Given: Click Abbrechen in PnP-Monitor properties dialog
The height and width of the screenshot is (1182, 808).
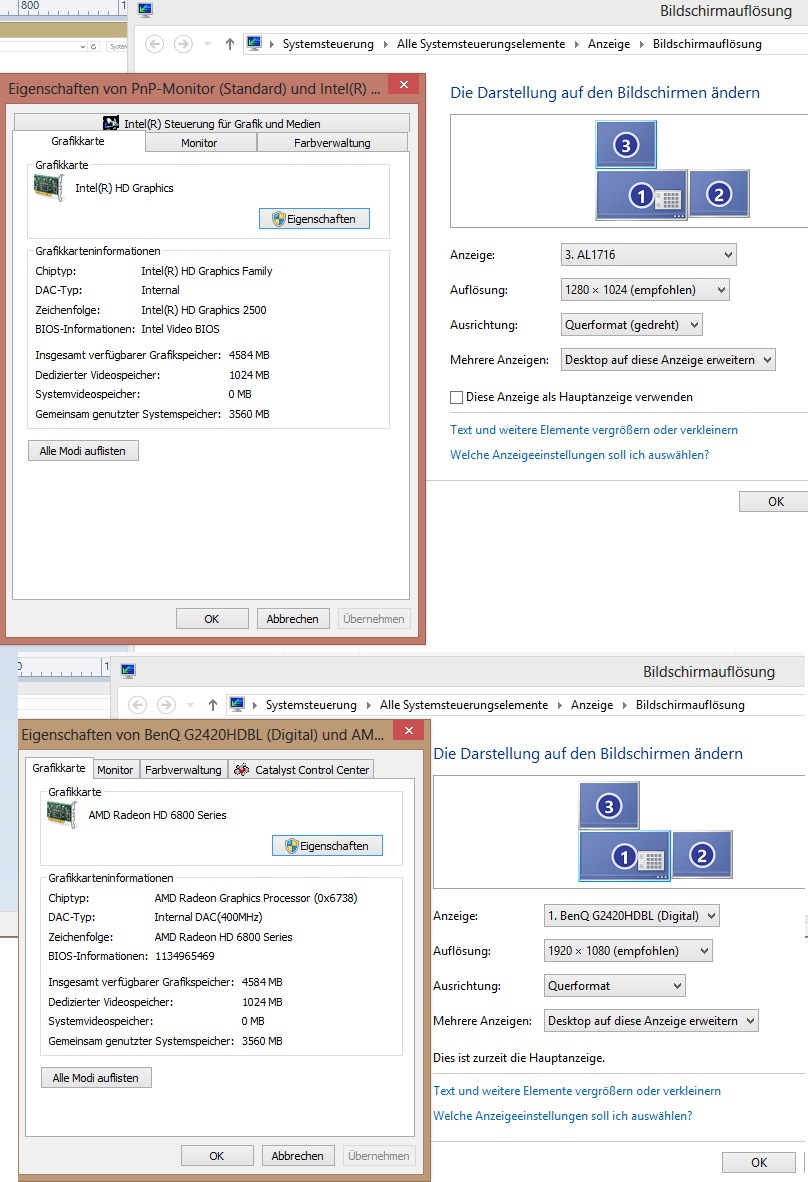Looking at the screenshot, I should [x=292, y=619].
